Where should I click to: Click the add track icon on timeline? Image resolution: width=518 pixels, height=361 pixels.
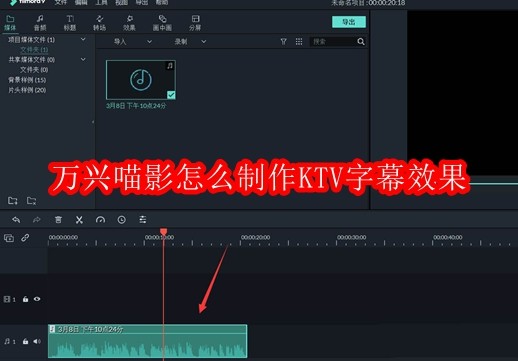[x=9, y=238]
